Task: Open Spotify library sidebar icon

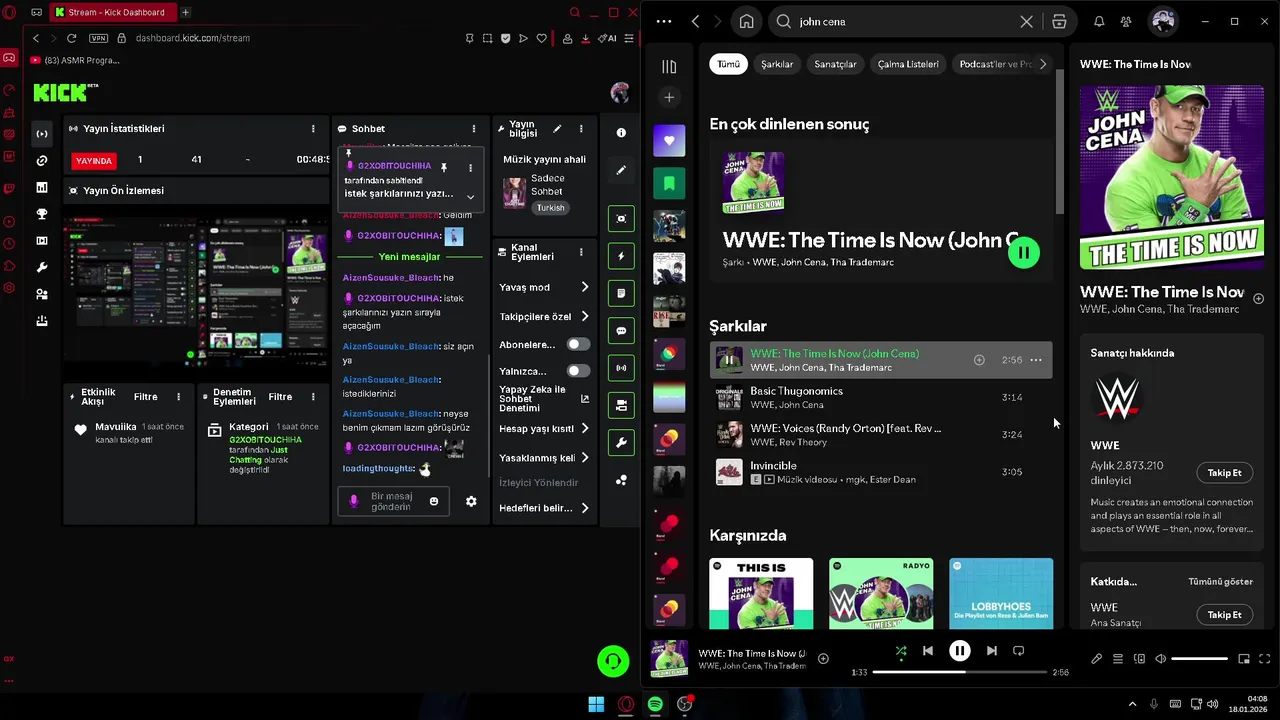Action: click(669, 66)
